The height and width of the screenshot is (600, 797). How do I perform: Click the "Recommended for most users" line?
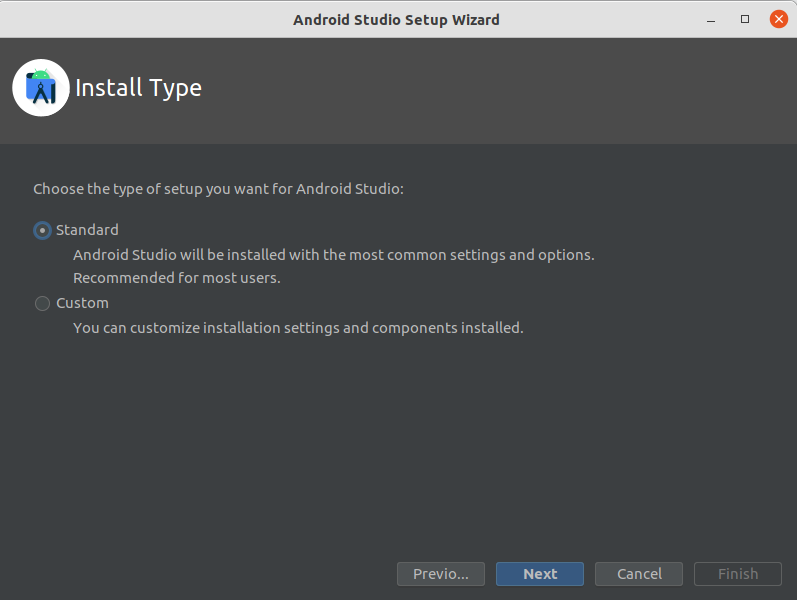coord(177,278)
